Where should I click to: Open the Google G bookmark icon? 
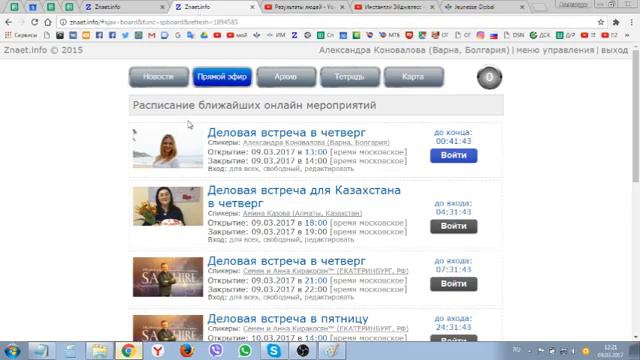(x=178, y=35)
